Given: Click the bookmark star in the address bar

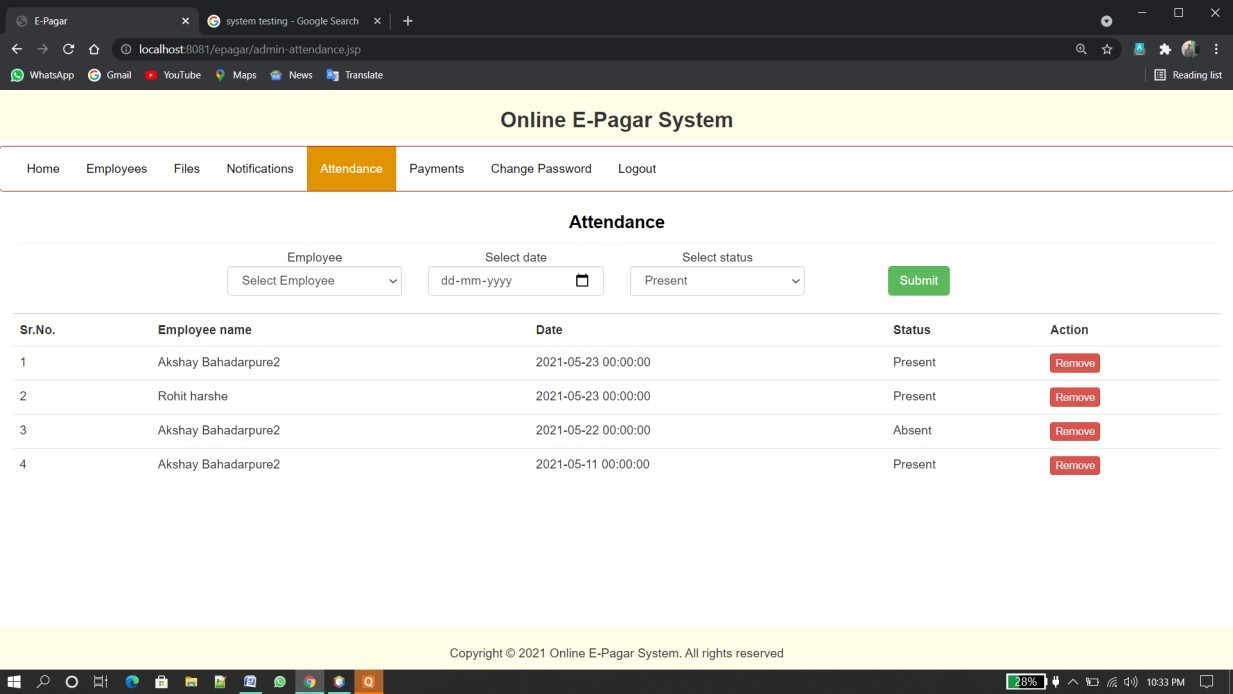Looking at the screenshot, I should click(x=1107, y=48).
